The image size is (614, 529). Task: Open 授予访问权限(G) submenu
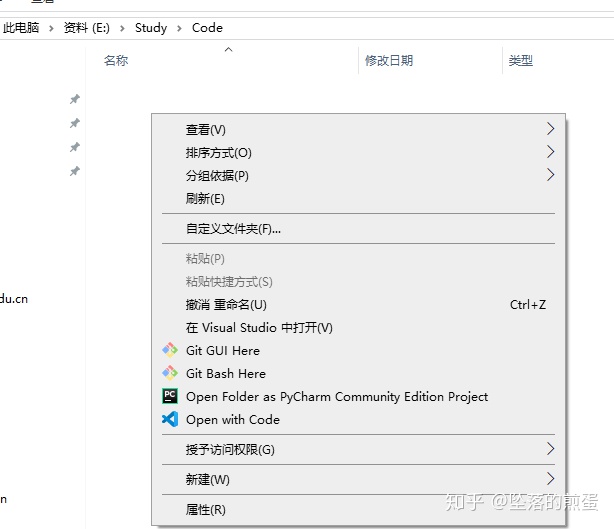(358, 450)
